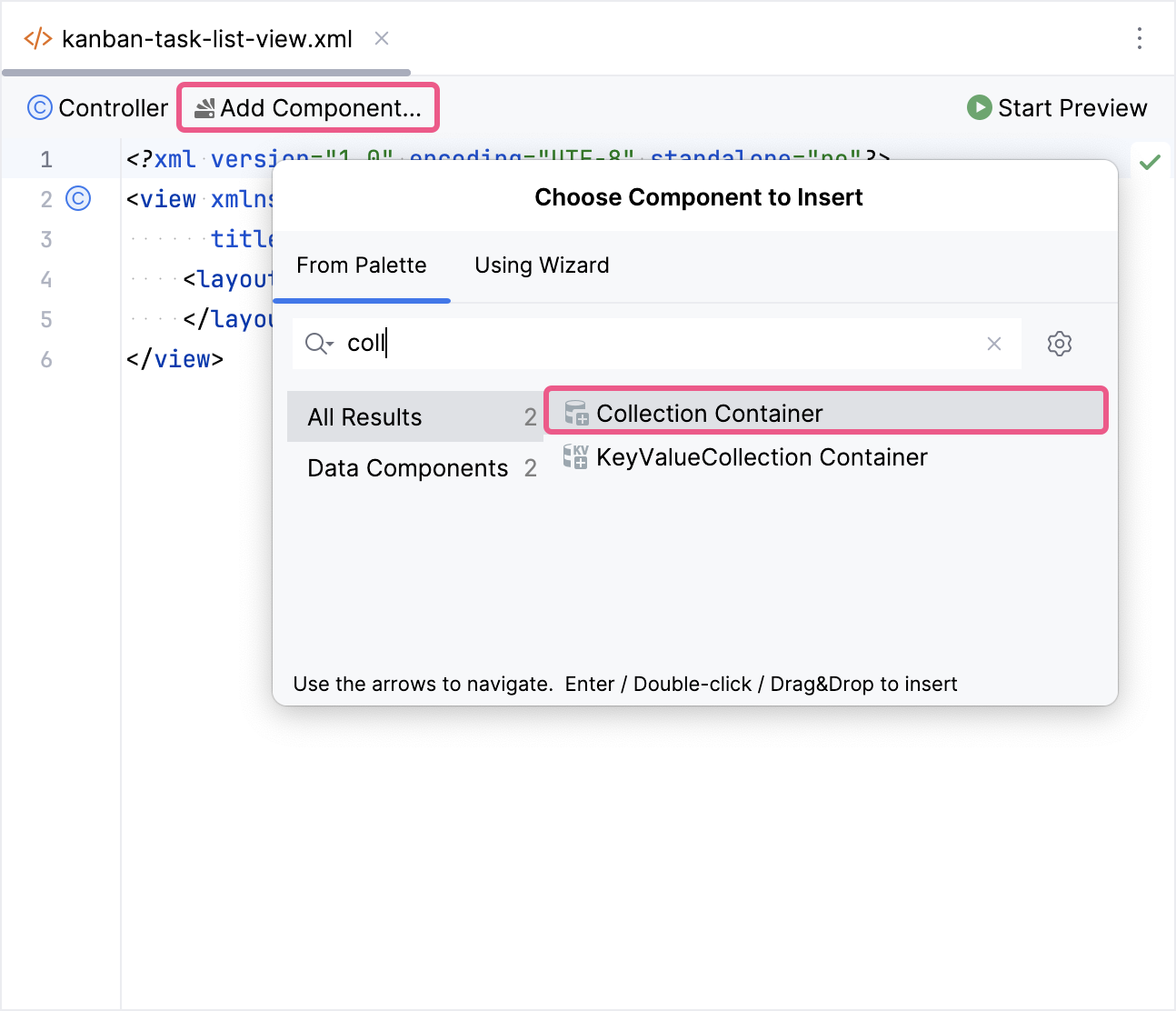The height and width of the screenshot is (1011, 1176).
Task: Click the Add Component button
Action: [x=308, y=107]
